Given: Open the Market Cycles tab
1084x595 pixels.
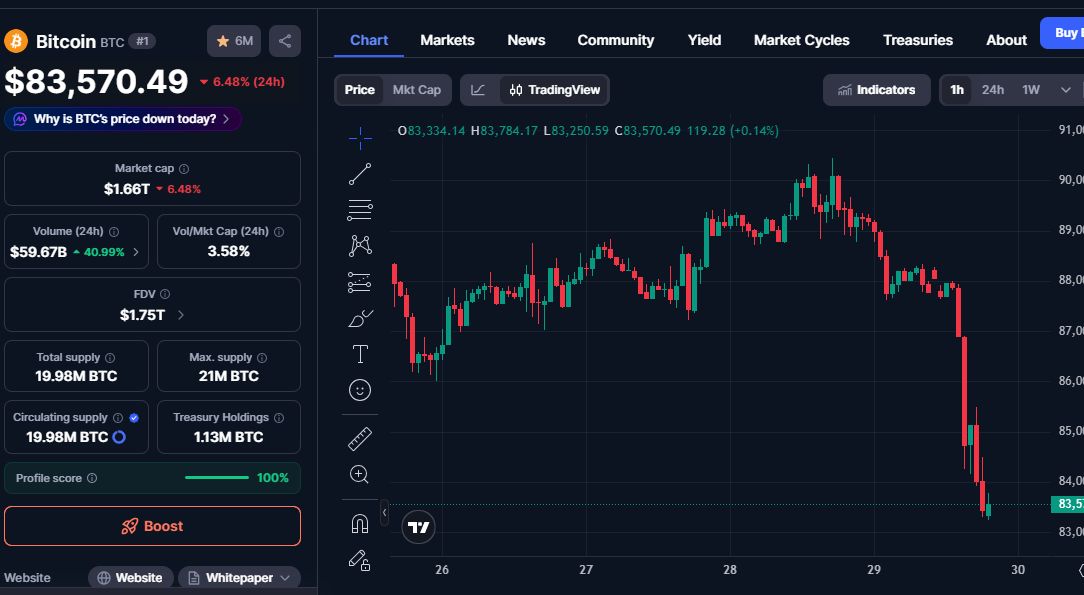Looking at the screenshot, I should (801, 40).
